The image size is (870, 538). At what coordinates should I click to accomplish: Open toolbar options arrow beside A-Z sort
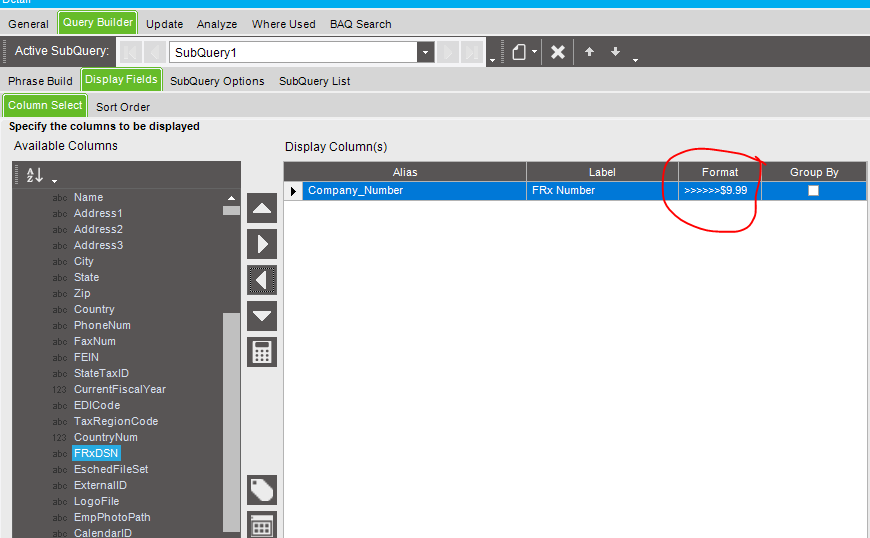pos(54,181)
